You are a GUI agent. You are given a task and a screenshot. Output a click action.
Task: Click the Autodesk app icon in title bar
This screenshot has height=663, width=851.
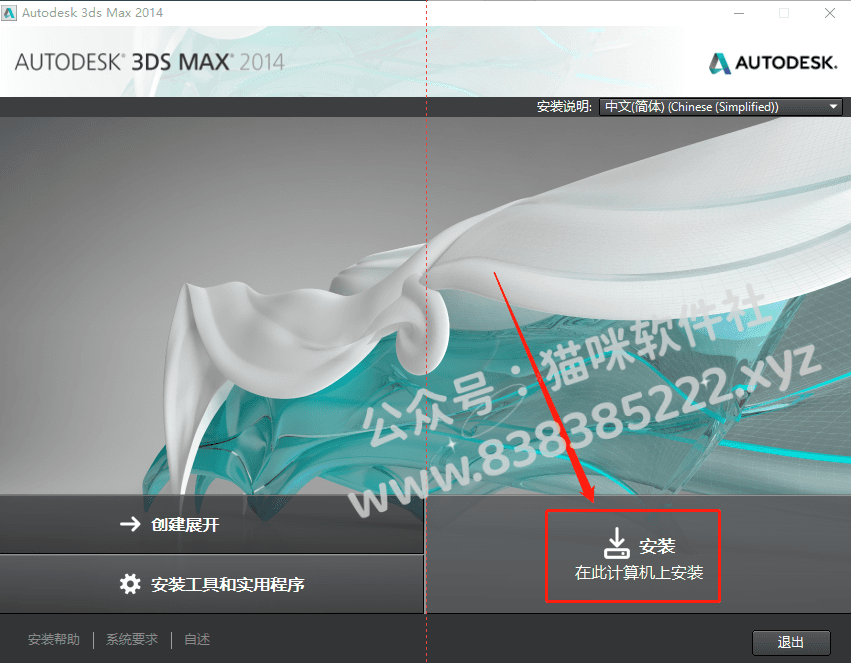coord(9,12)
